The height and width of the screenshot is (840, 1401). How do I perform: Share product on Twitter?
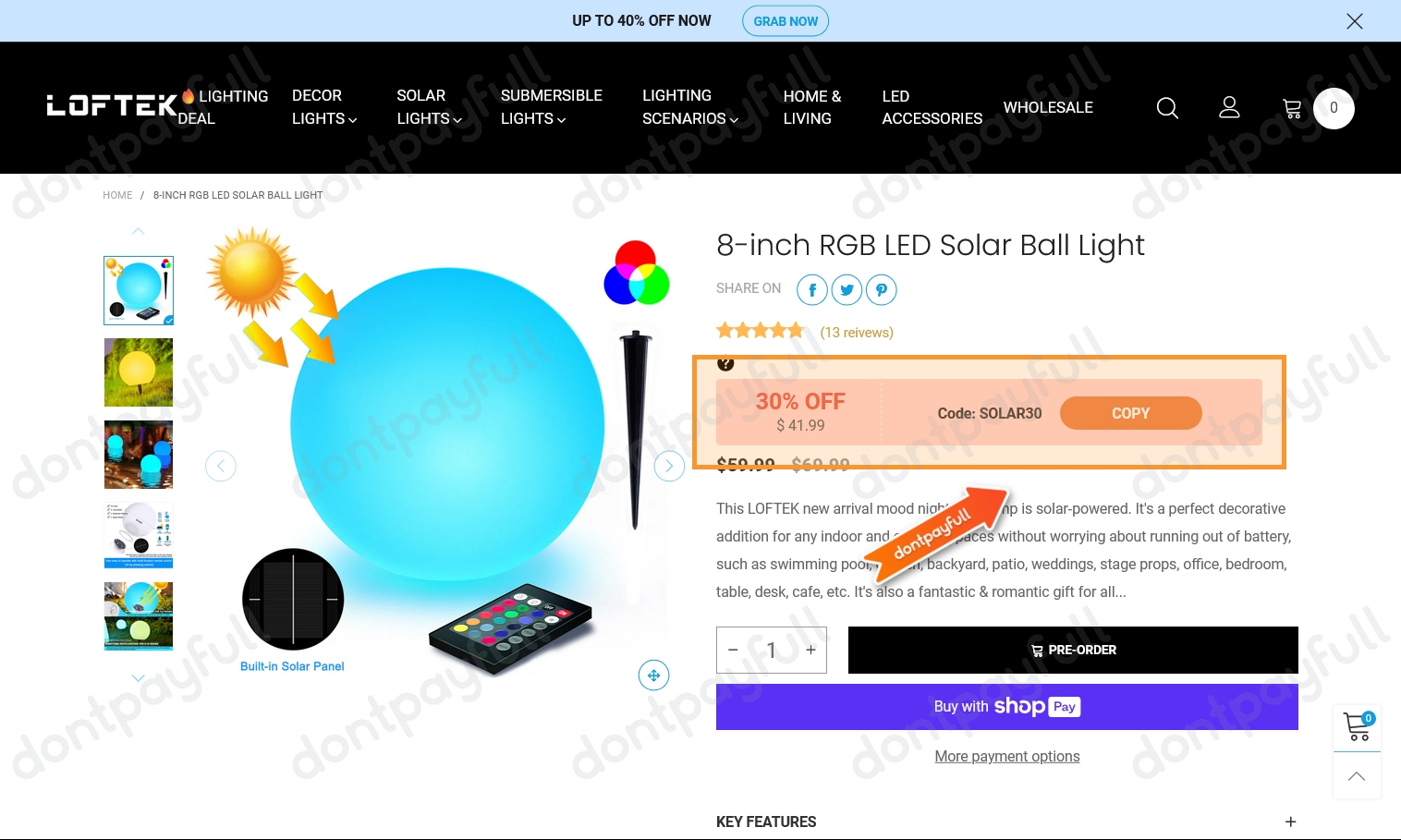tap(847, 290)
